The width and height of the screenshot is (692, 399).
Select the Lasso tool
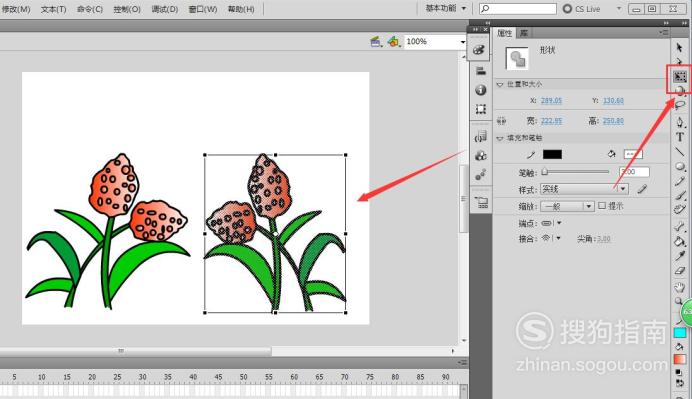pos(680,105)
